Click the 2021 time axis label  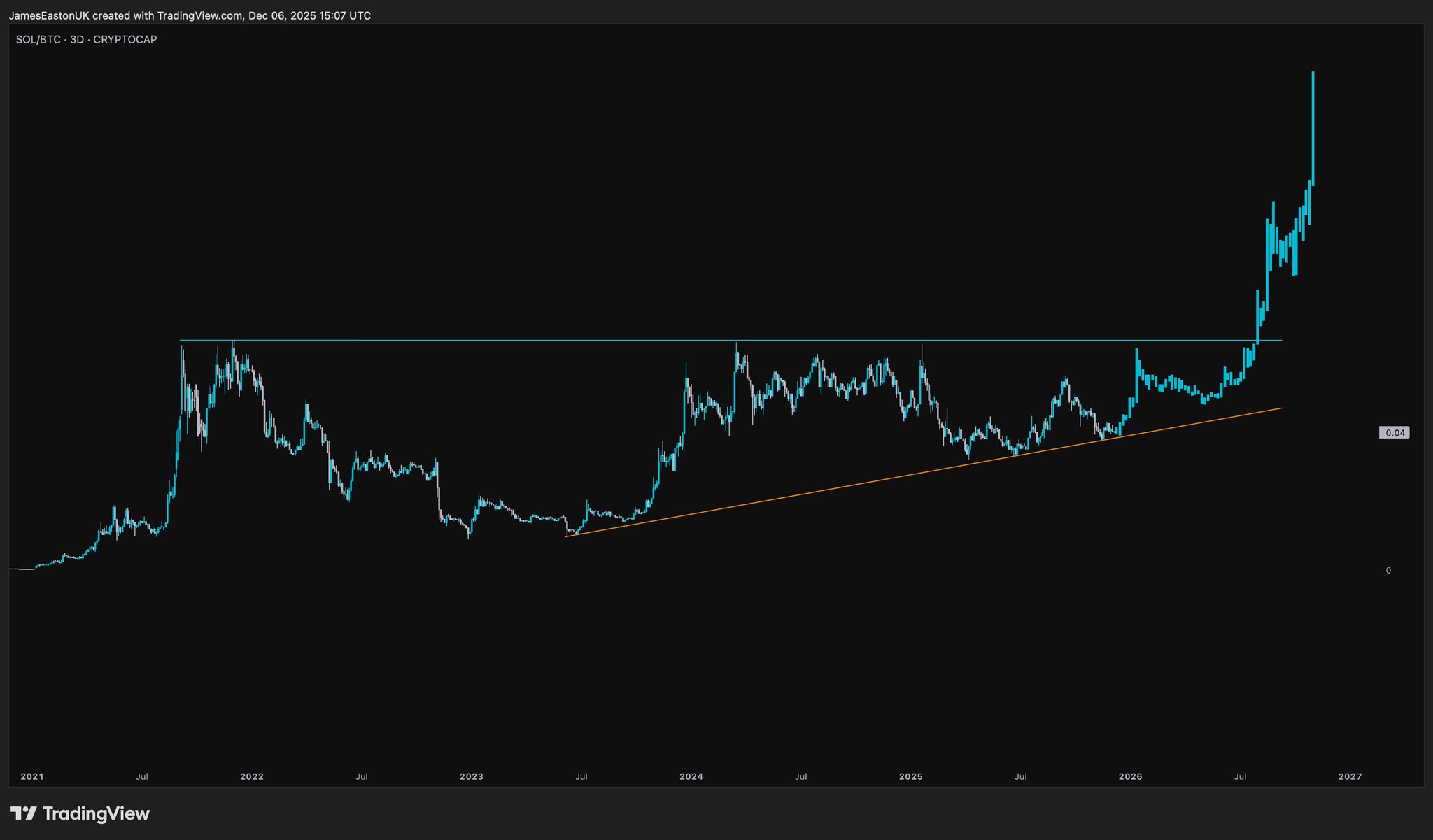(x=32, y=776)
